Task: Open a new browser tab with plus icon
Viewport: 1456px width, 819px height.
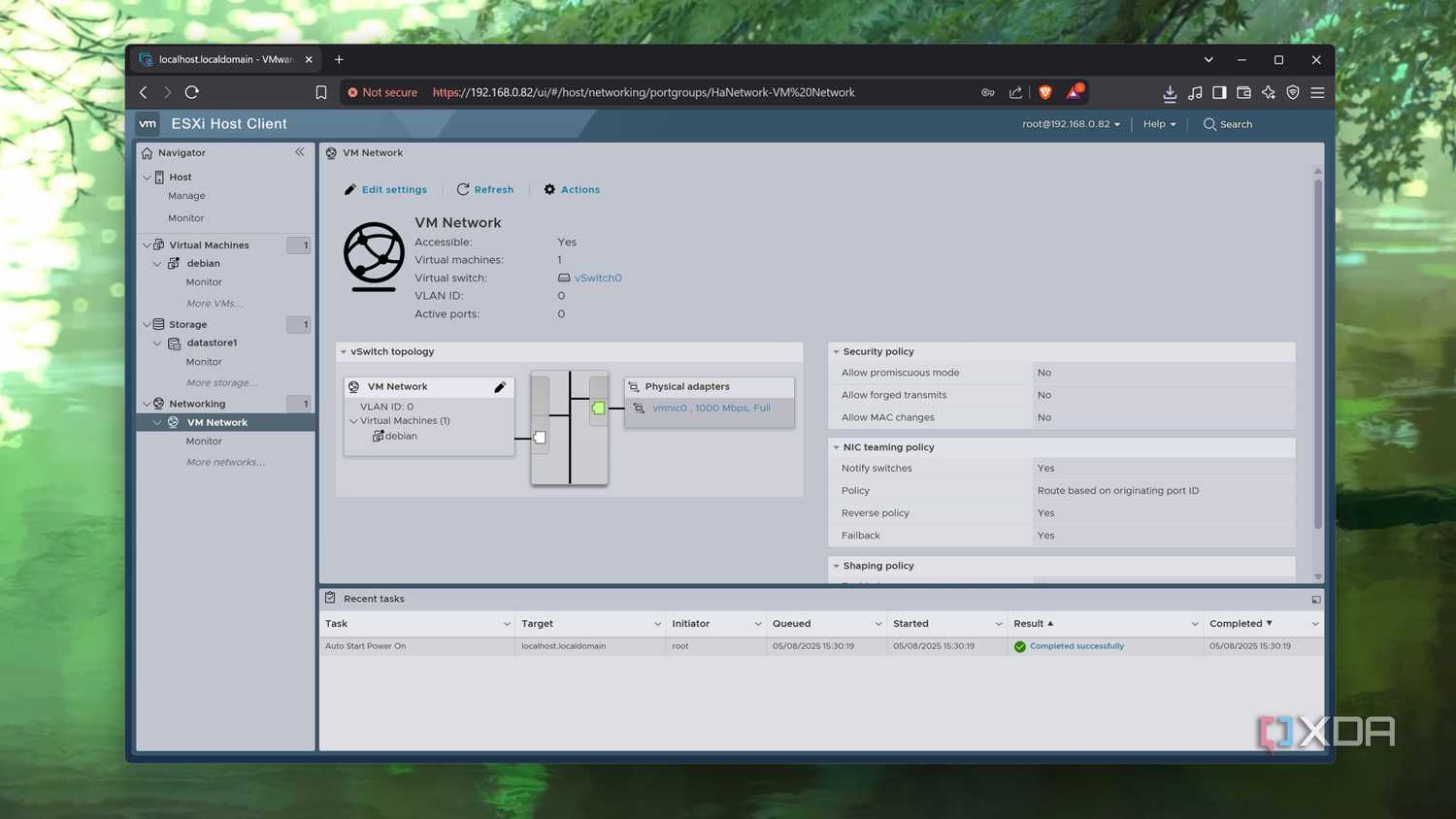Action: tap(339, 59)
